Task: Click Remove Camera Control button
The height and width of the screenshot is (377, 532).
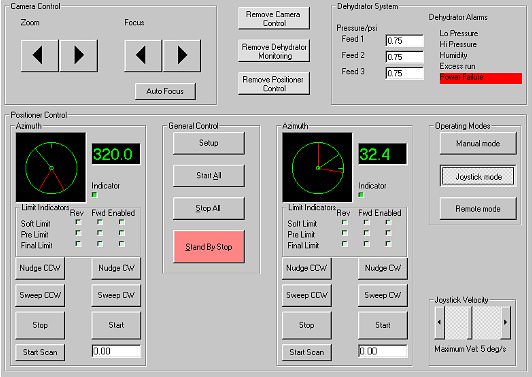Action: pos(274,18)
